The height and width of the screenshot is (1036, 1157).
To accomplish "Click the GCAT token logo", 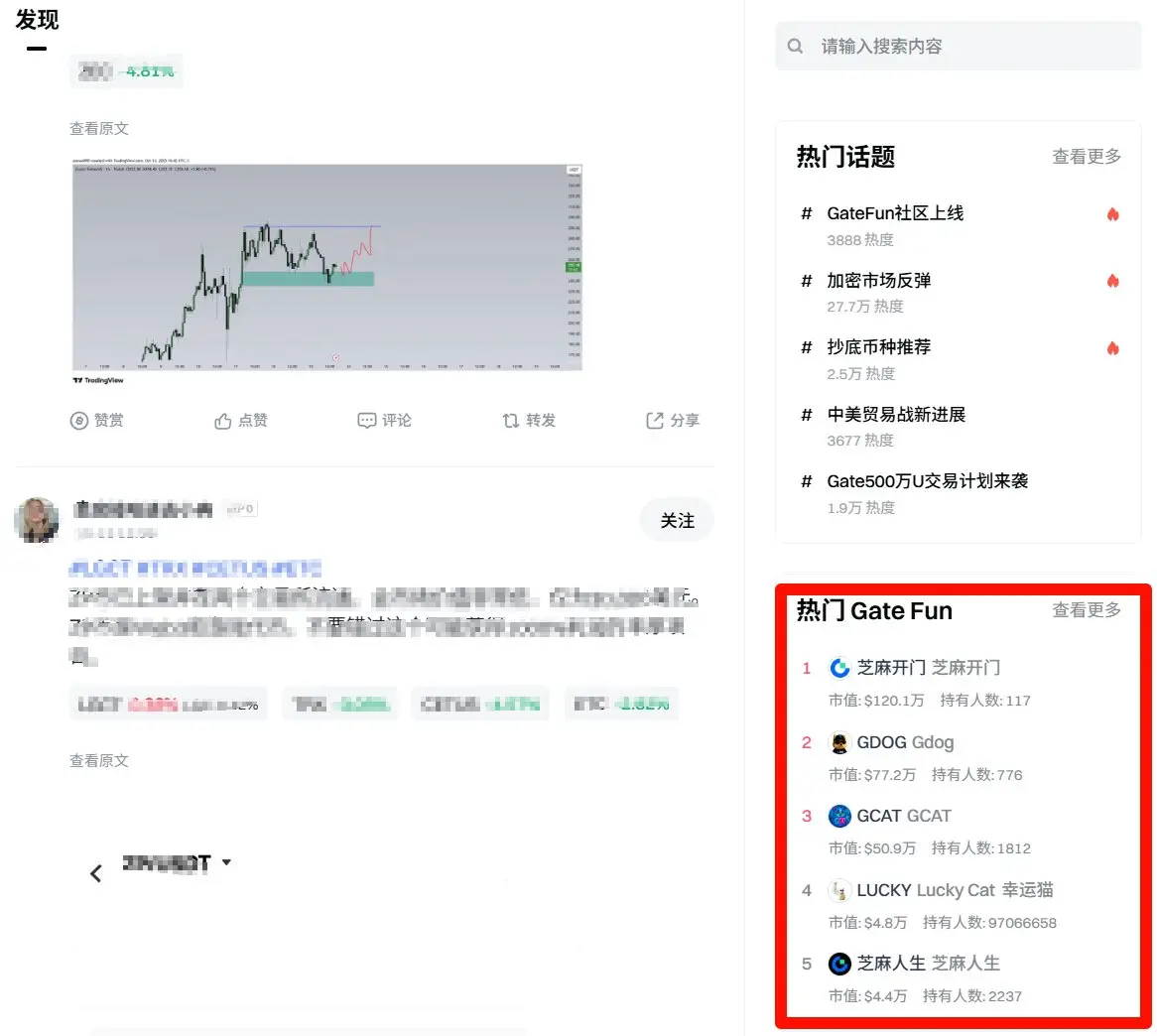I will coord(839,816).
